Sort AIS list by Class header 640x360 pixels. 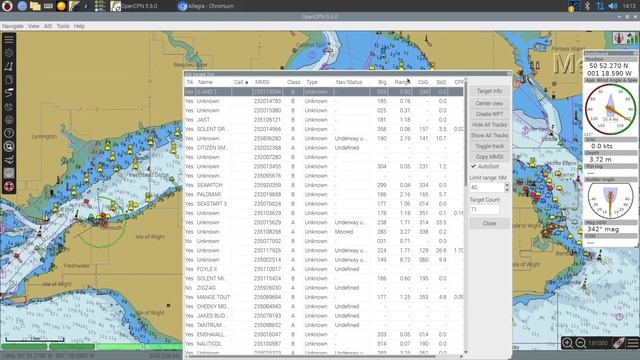tap(293, 82)
